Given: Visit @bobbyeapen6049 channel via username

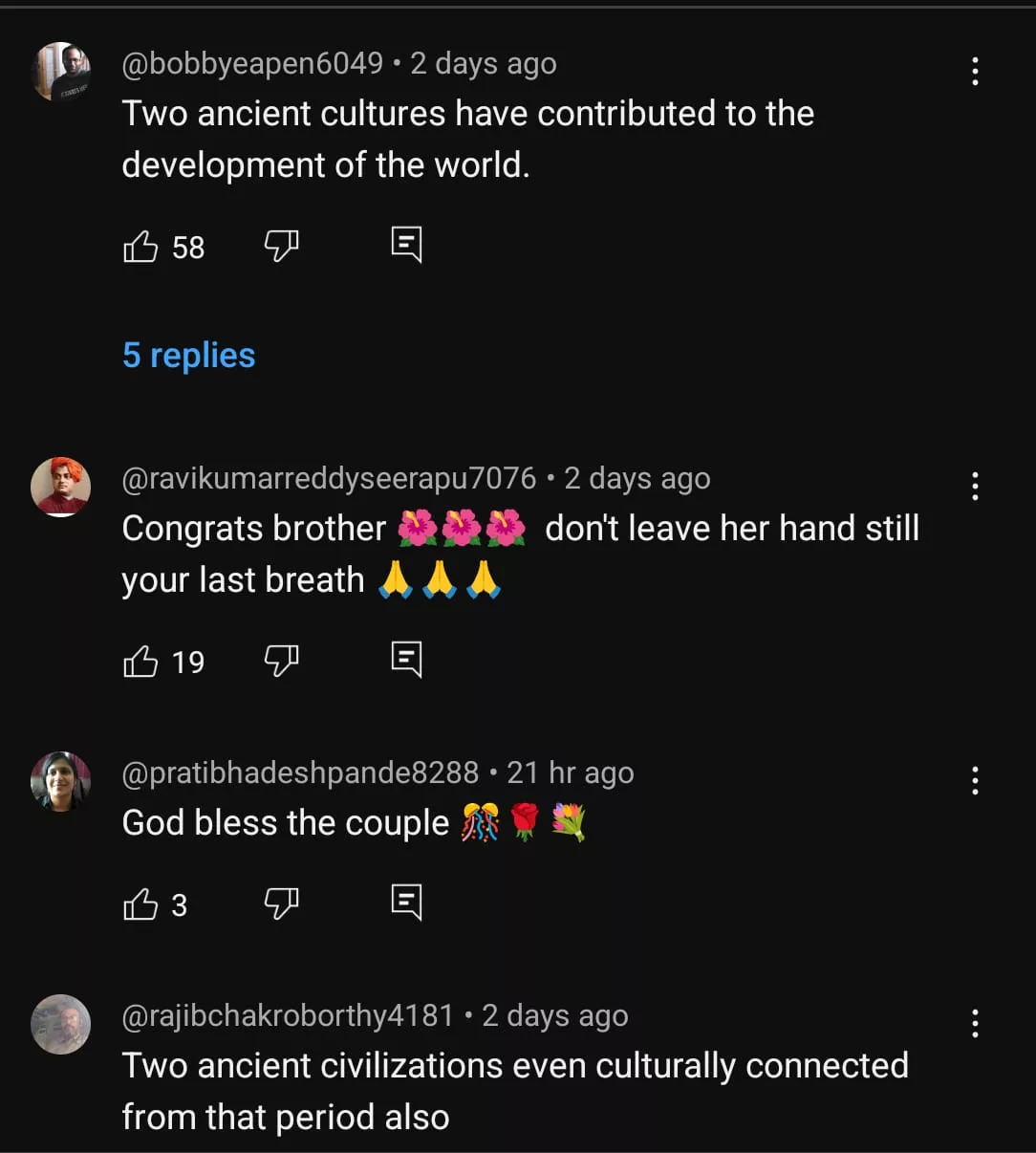Looking at the screenshot, I should (252, 63).
